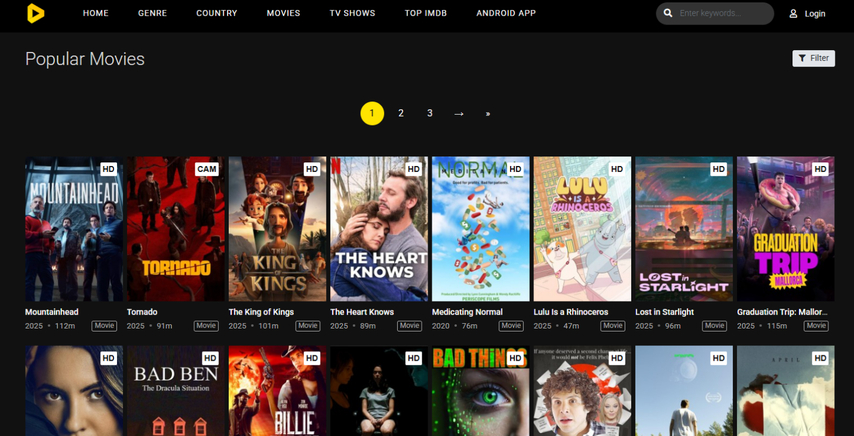The height and width of the screenshot is (436, 854).
Task: Click the Mountainhead title link
Action: 52,312
